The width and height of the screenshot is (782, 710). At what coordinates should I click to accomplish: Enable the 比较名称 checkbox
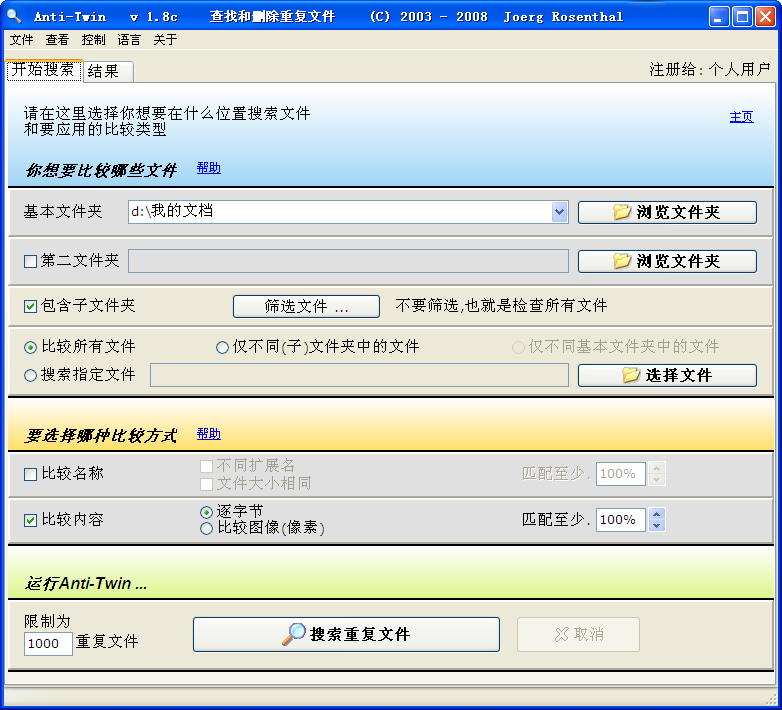(31, 474)
